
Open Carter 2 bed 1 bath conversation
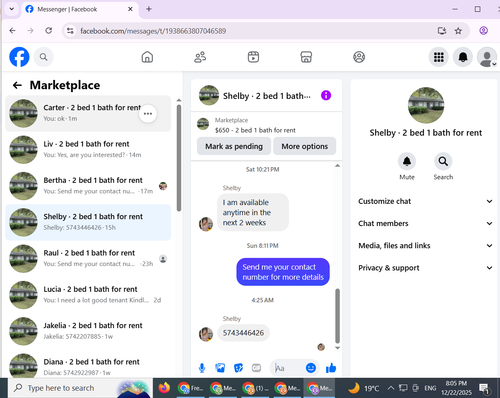click(88, 113)
